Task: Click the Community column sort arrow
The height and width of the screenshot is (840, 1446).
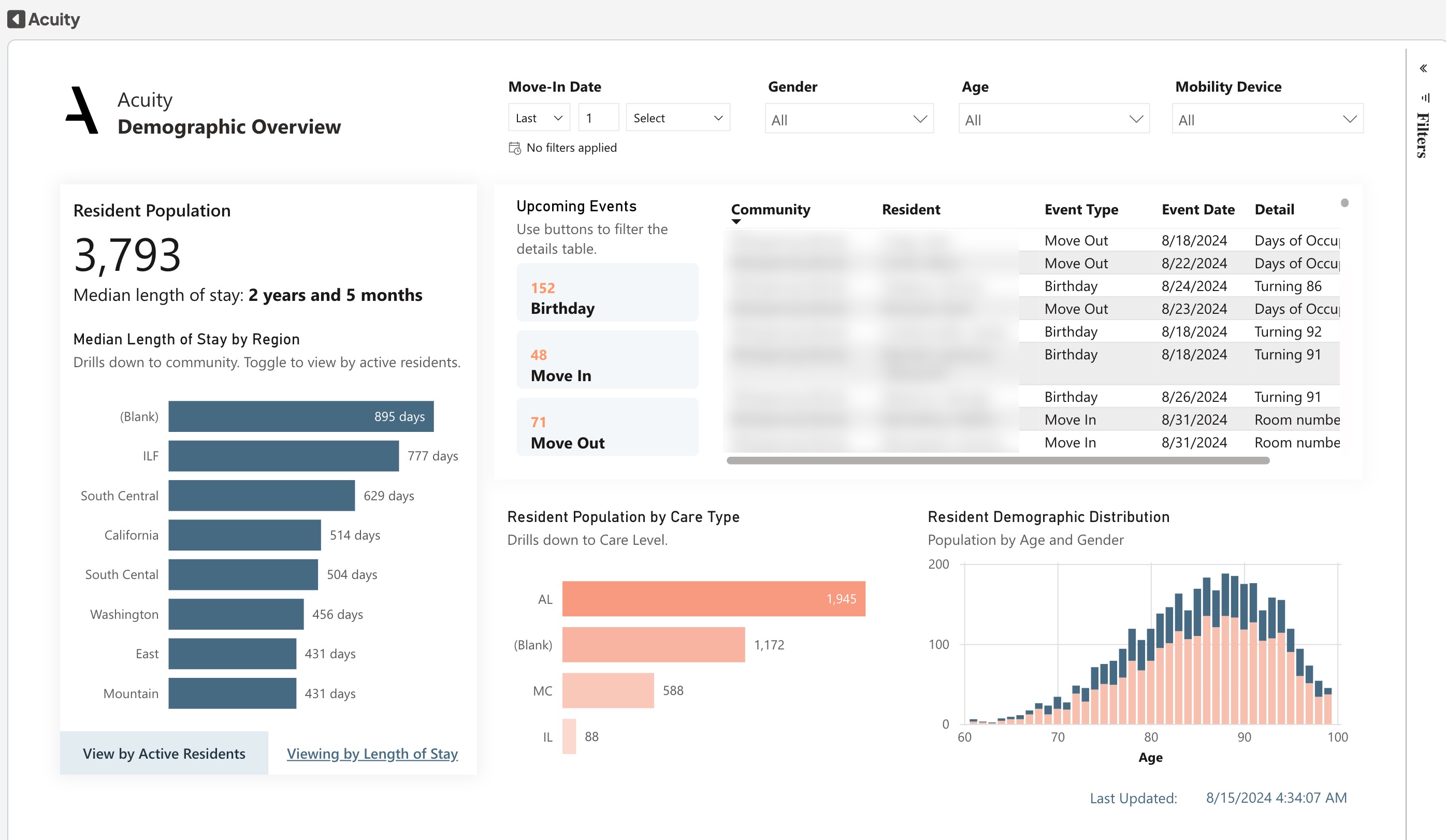Action: click(736, 222)
